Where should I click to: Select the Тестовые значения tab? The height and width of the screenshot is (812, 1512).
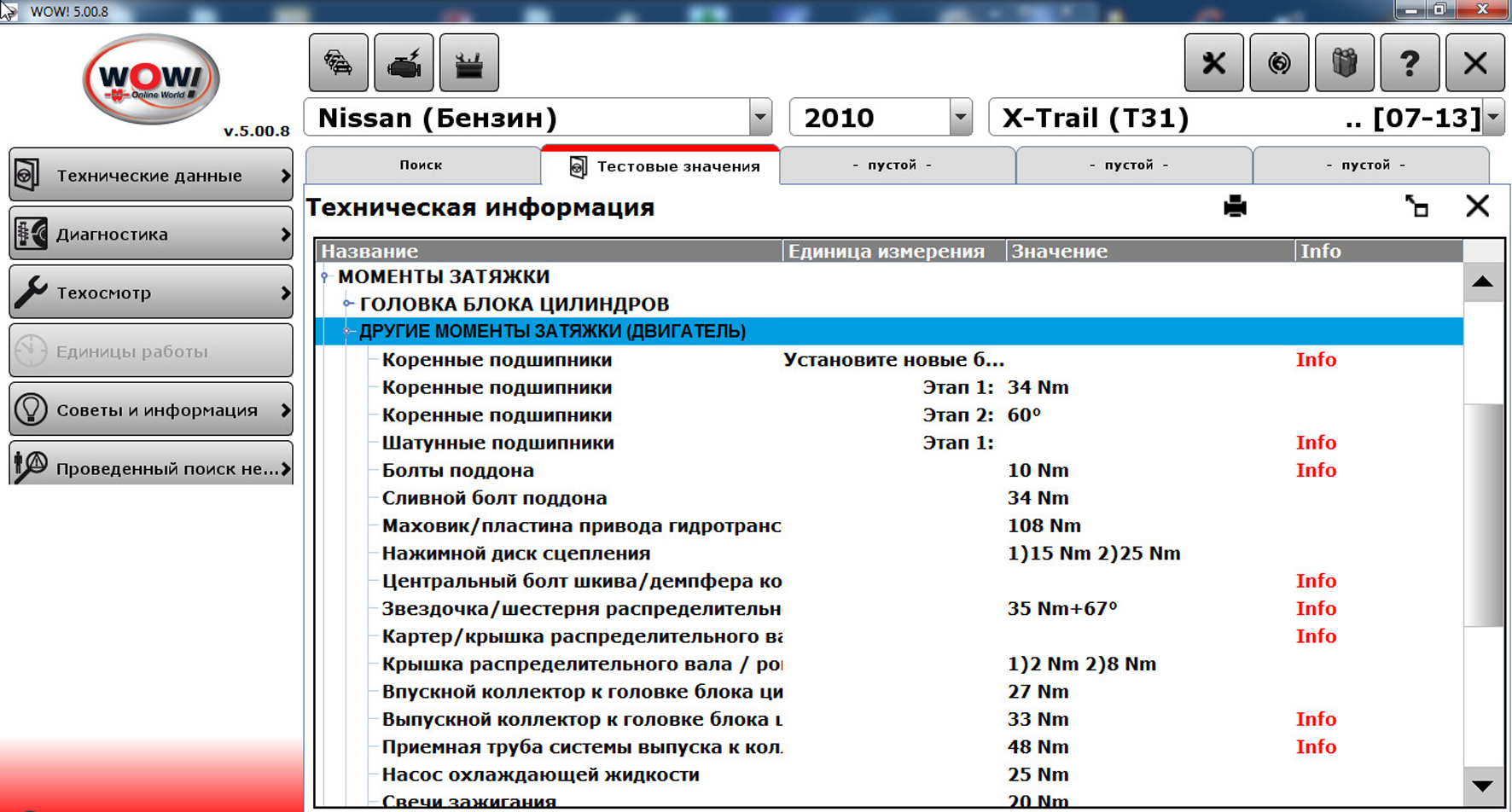point(661,166)
